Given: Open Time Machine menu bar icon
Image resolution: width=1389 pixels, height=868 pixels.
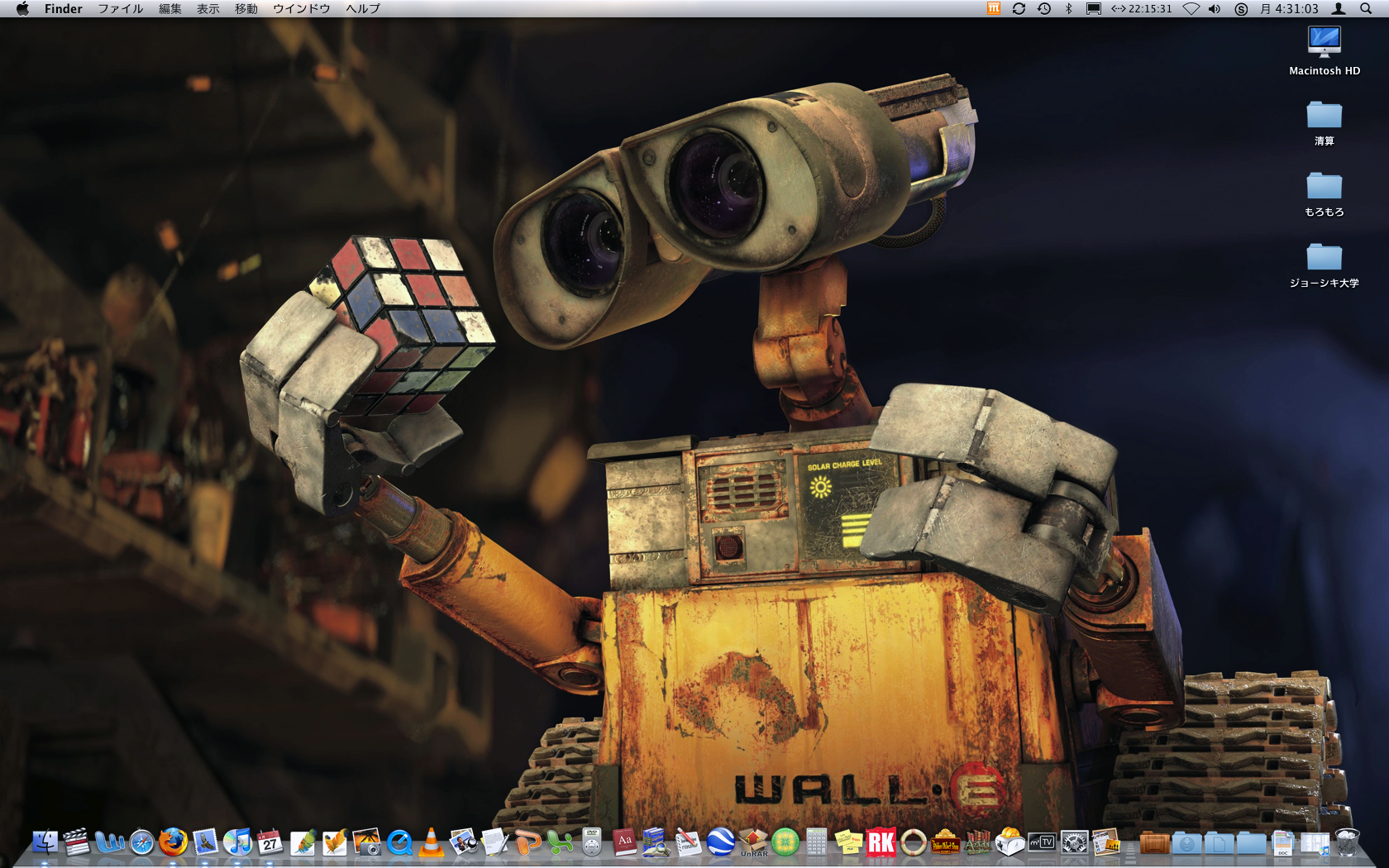Looking at the screenshot, I should pyautogui.click(x=1044, y=8).
